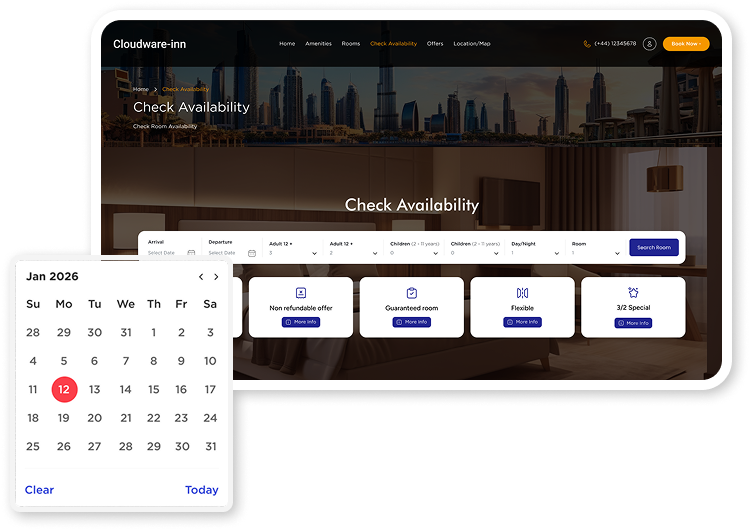Click the Departure field calendar icon
This screenshot has height=530, width=750.
click(x=252, y=253)
